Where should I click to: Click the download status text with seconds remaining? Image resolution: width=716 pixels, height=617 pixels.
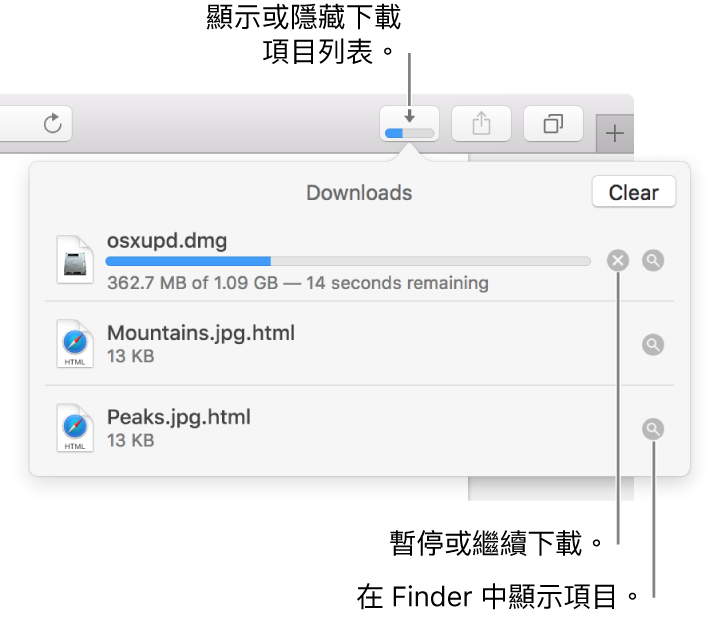pos(298,283)
